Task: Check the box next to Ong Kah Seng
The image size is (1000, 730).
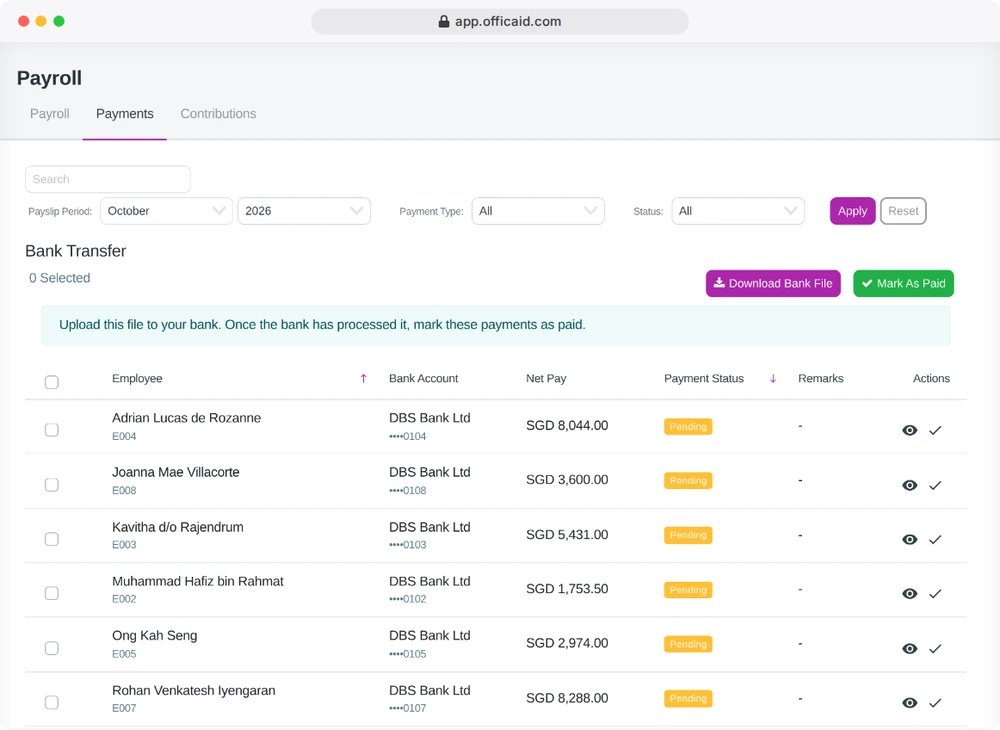Action: (x=52, y=648)
